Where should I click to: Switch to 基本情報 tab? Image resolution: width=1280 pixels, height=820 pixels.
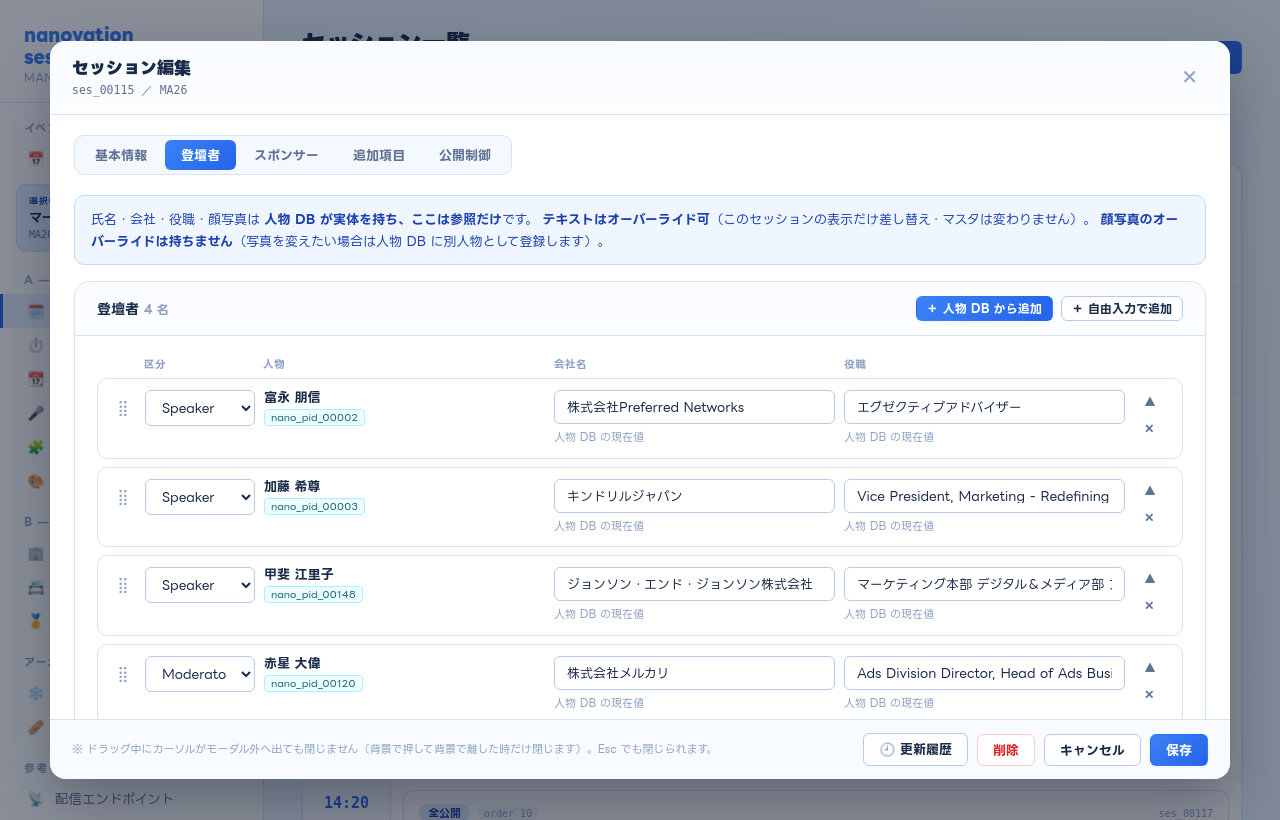click(x=121, y=155)
